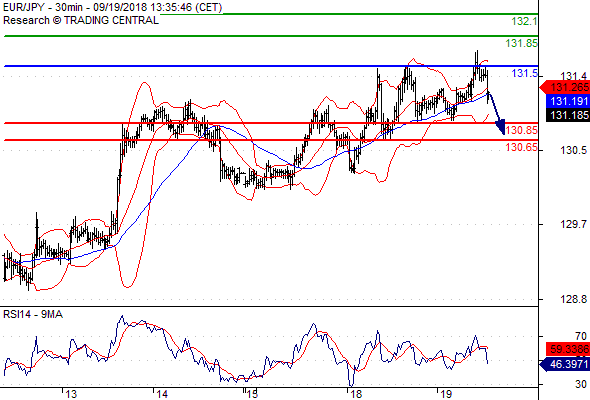
Task: Click the blue 131.5 pivot label
Action: pyautogui.click(x=525, y=73)
